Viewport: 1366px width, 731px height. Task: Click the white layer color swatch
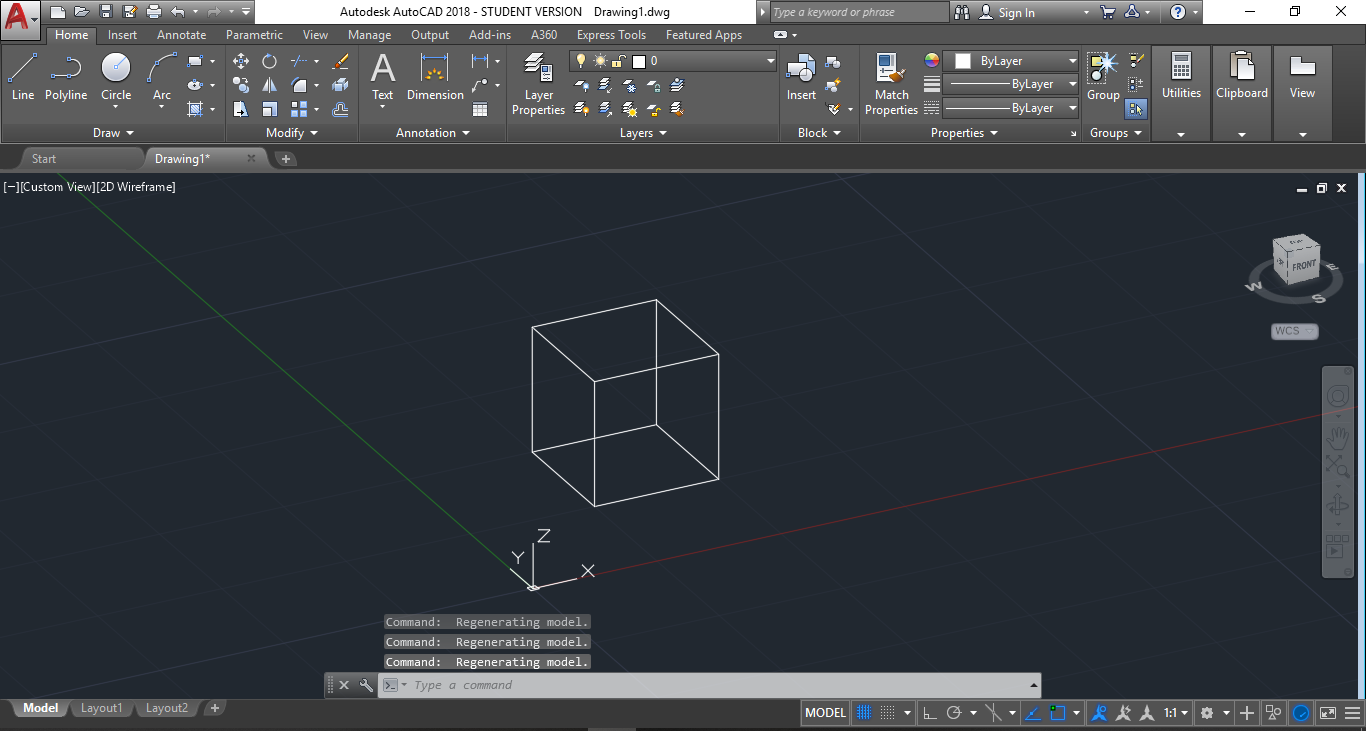click(x=639, y=61)
